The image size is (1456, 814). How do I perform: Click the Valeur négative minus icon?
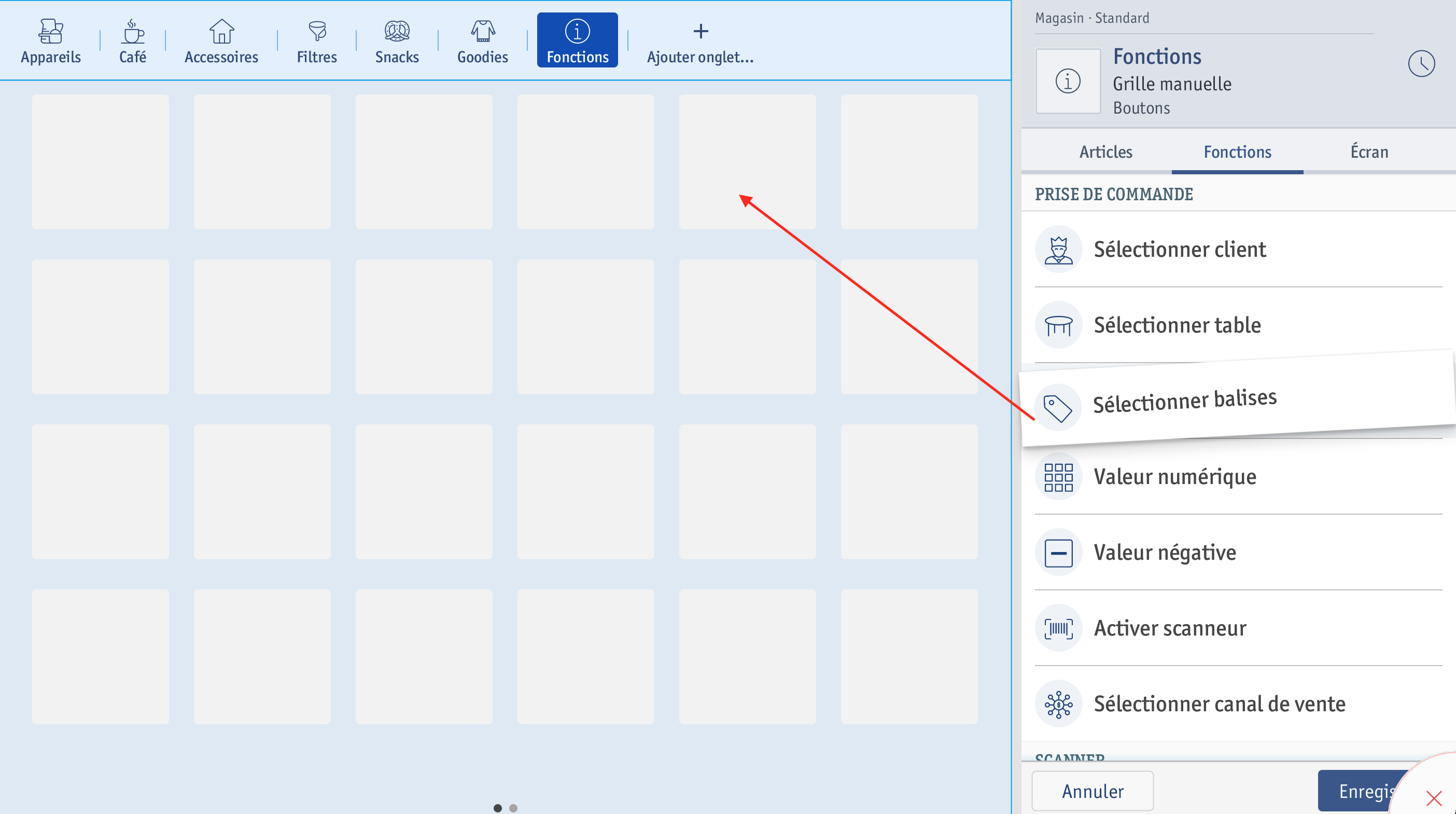(x=1058, y=553)
